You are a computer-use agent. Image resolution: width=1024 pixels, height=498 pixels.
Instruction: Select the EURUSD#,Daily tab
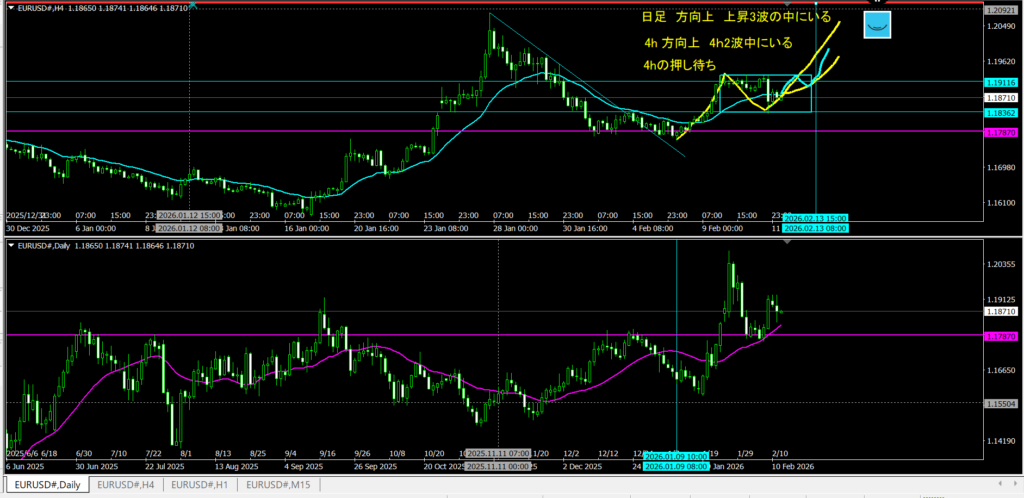pyautogui.click(x=45, y=485)
